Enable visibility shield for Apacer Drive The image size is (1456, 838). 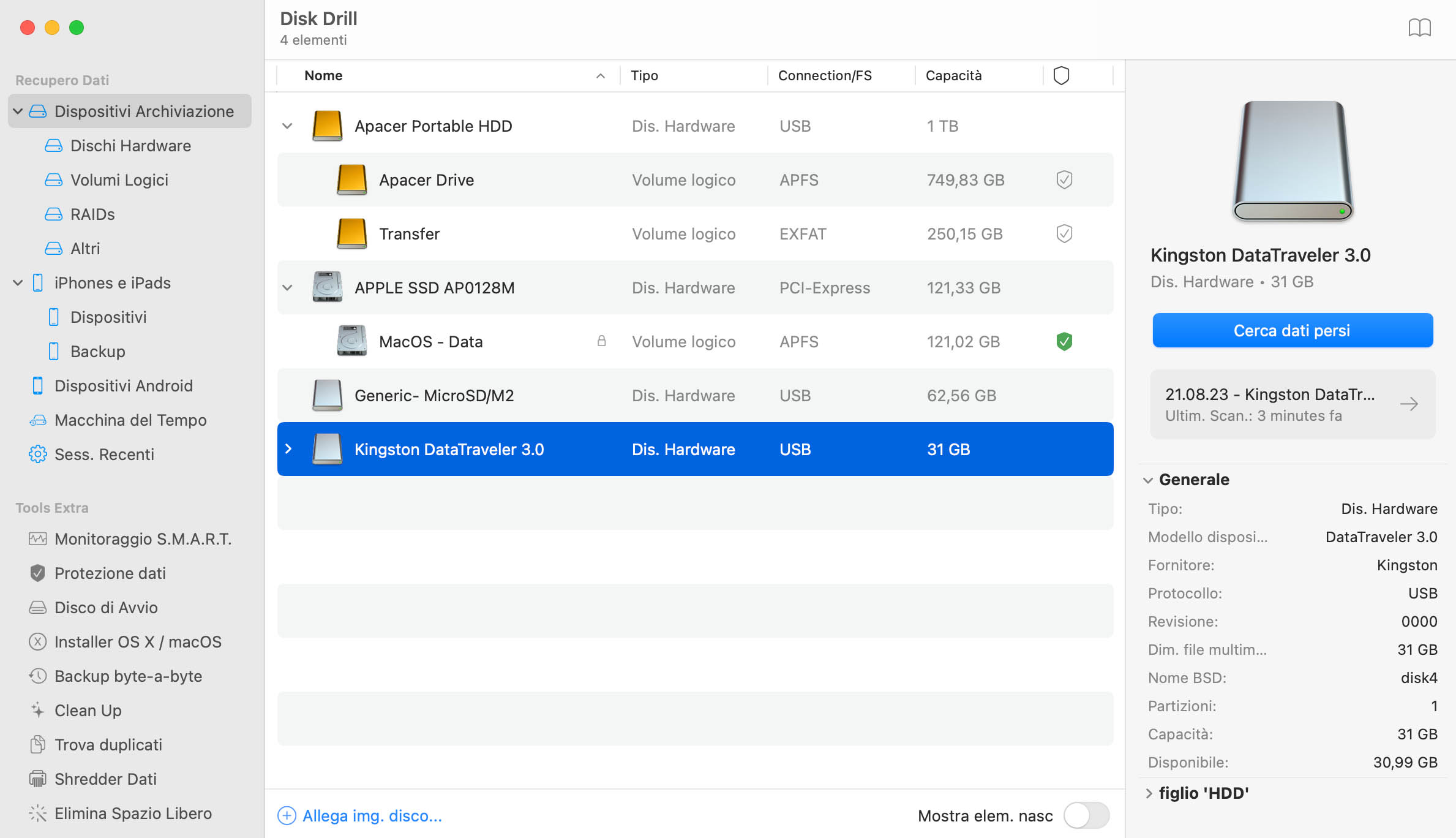(x=1063, y=179)
